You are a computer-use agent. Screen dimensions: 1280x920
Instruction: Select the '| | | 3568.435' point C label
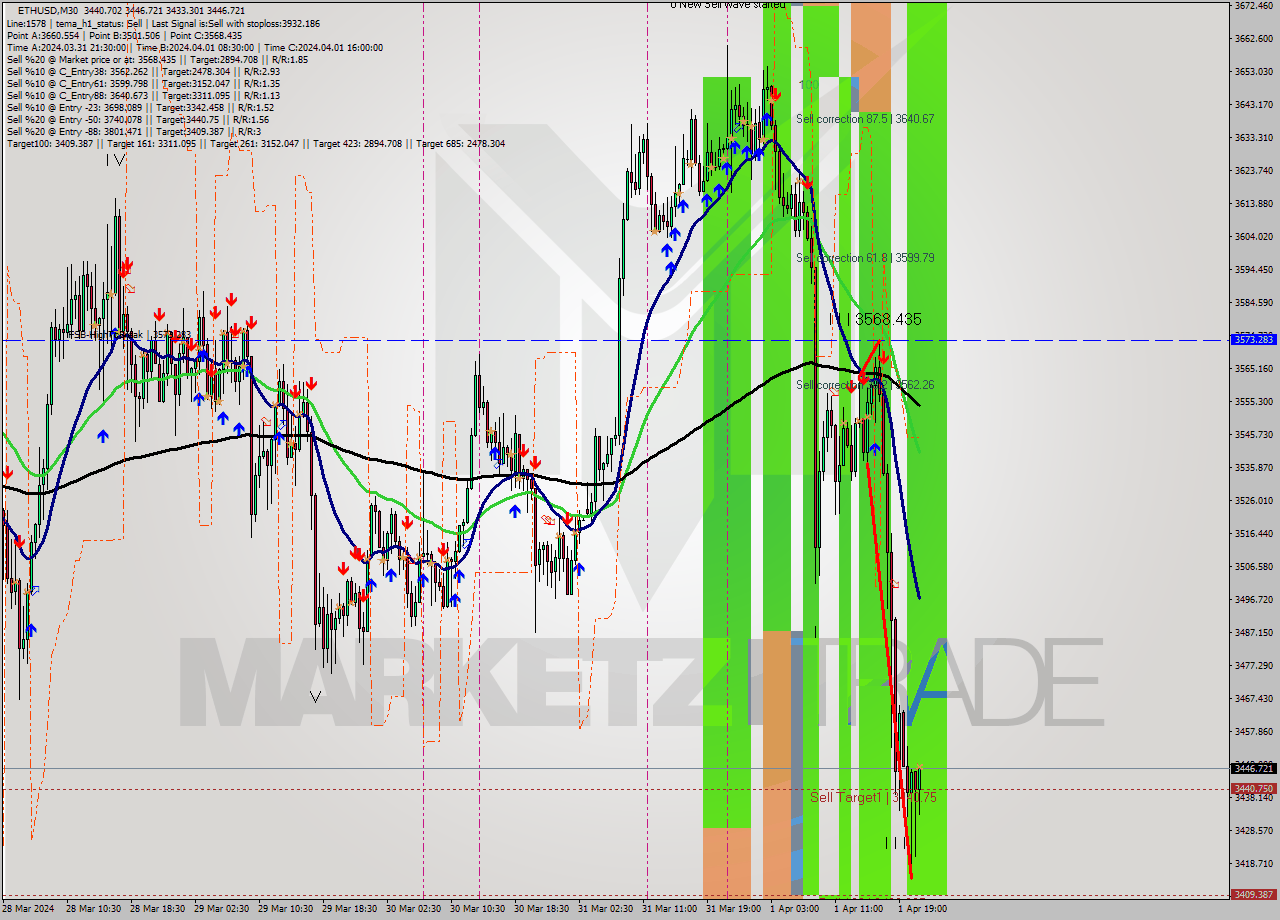point(875,319)
